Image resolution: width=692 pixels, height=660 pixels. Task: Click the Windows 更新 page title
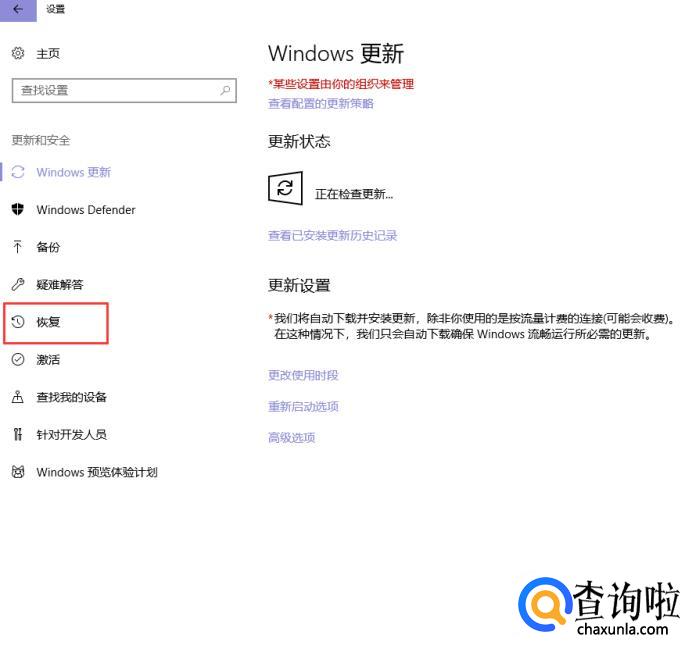(x=336, y=53)
